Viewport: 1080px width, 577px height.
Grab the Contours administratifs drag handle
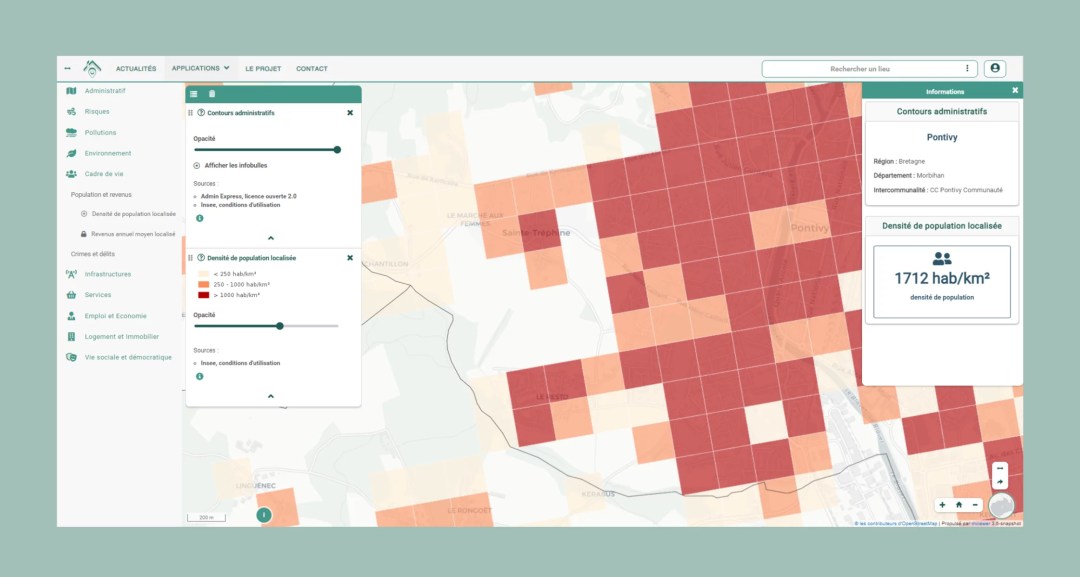point(191,112)
